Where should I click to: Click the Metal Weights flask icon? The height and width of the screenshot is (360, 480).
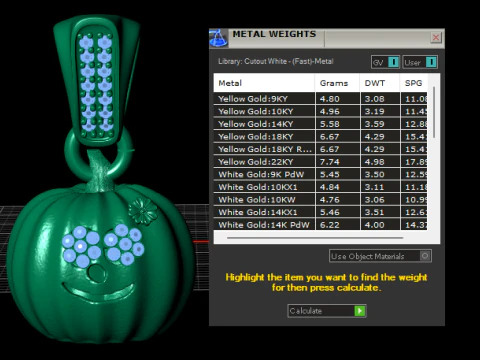tap(218, 38)
